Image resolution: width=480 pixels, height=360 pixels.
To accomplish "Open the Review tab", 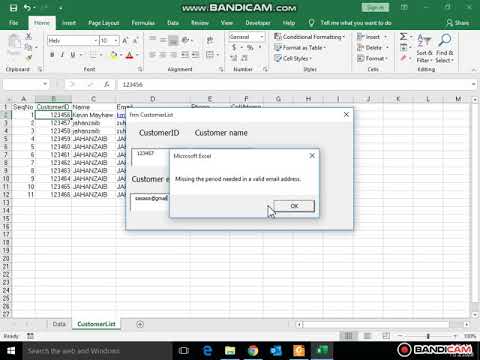I will 200,23.
